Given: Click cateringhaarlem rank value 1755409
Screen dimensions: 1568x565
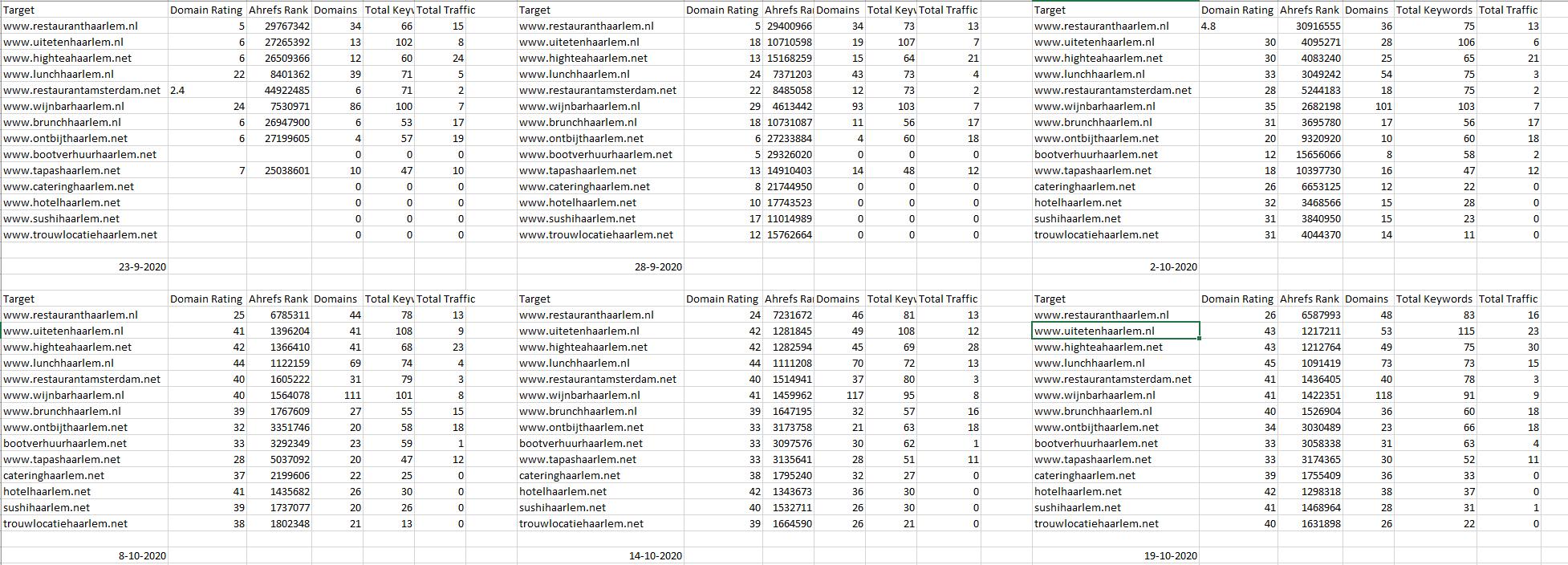Looking at the screenshot, I should pyautogui.click(x=1310, y=475).
